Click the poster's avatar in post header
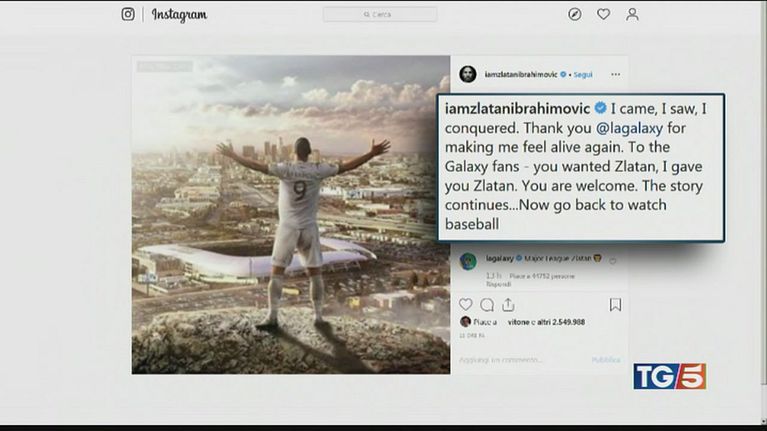 [467, 74]
